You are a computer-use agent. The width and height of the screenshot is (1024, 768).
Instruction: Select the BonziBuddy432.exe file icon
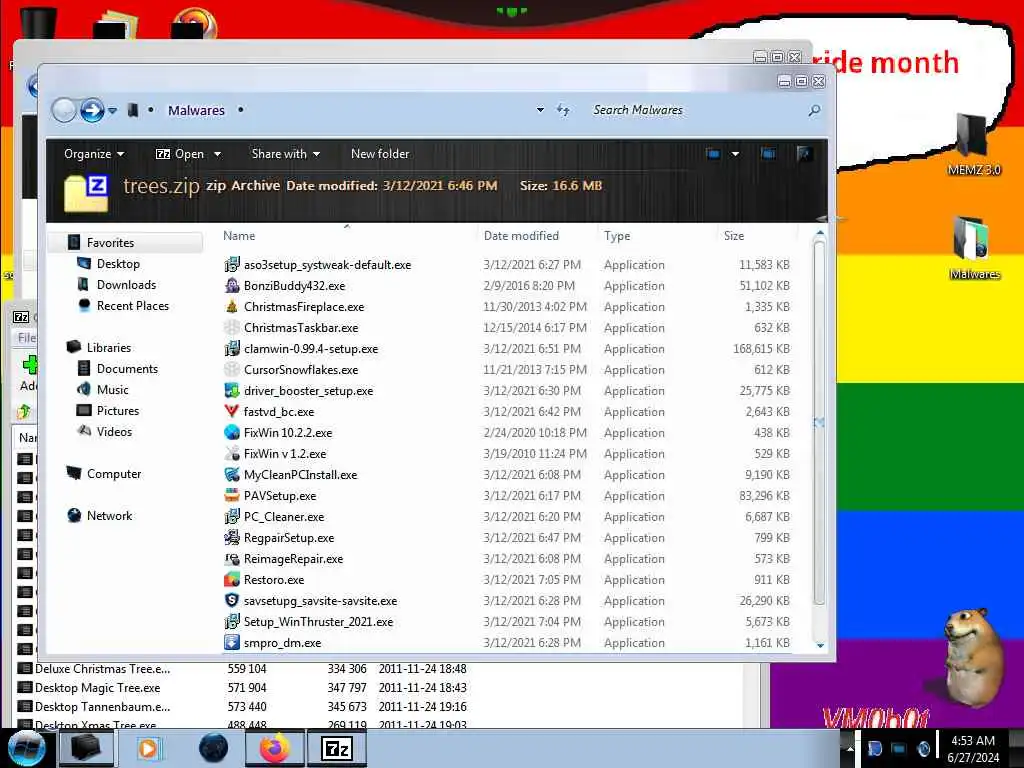tap(231, 285)
